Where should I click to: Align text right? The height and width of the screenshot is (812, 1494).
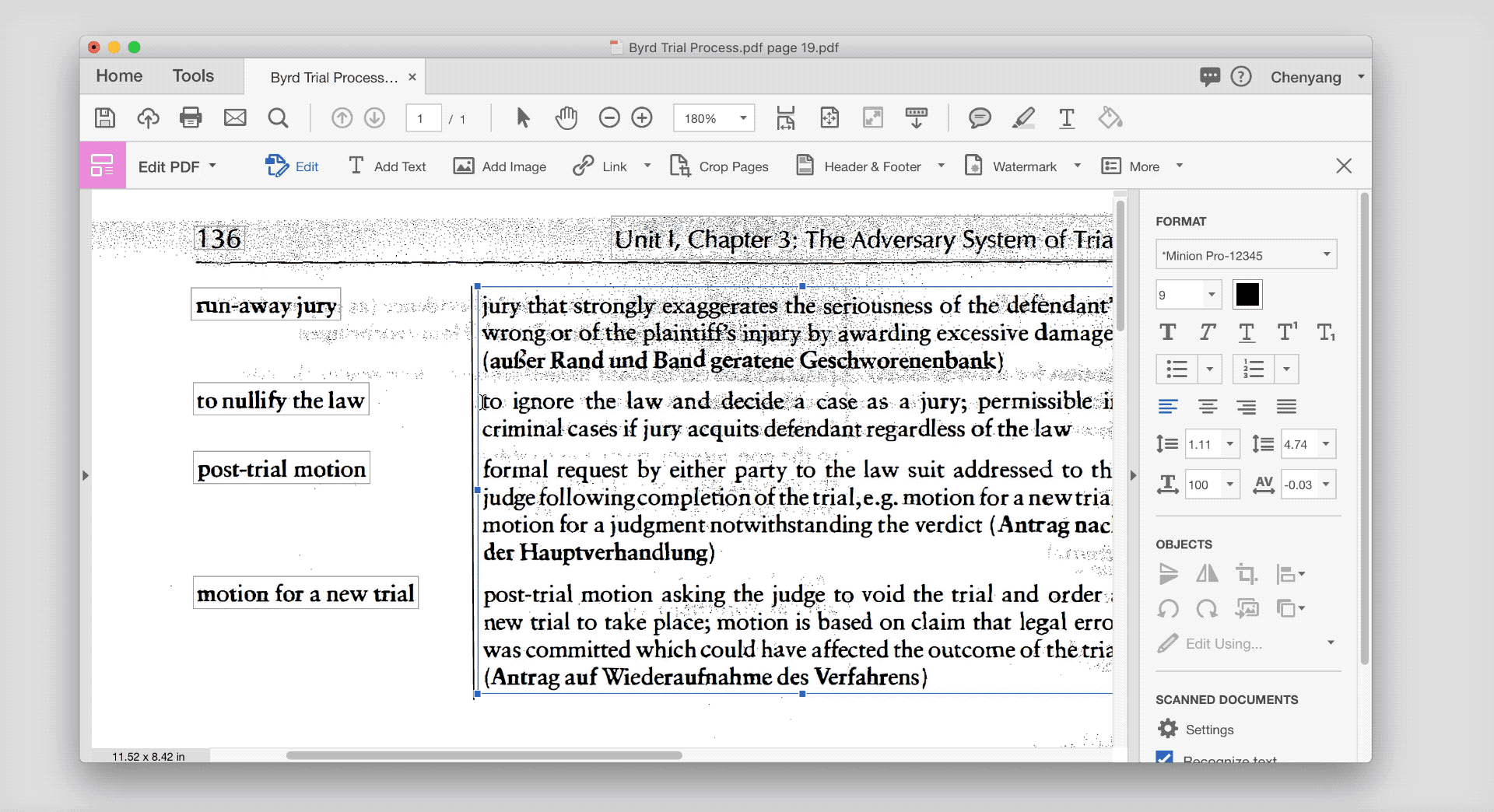pyautogui.click(x=1247, y=406)
